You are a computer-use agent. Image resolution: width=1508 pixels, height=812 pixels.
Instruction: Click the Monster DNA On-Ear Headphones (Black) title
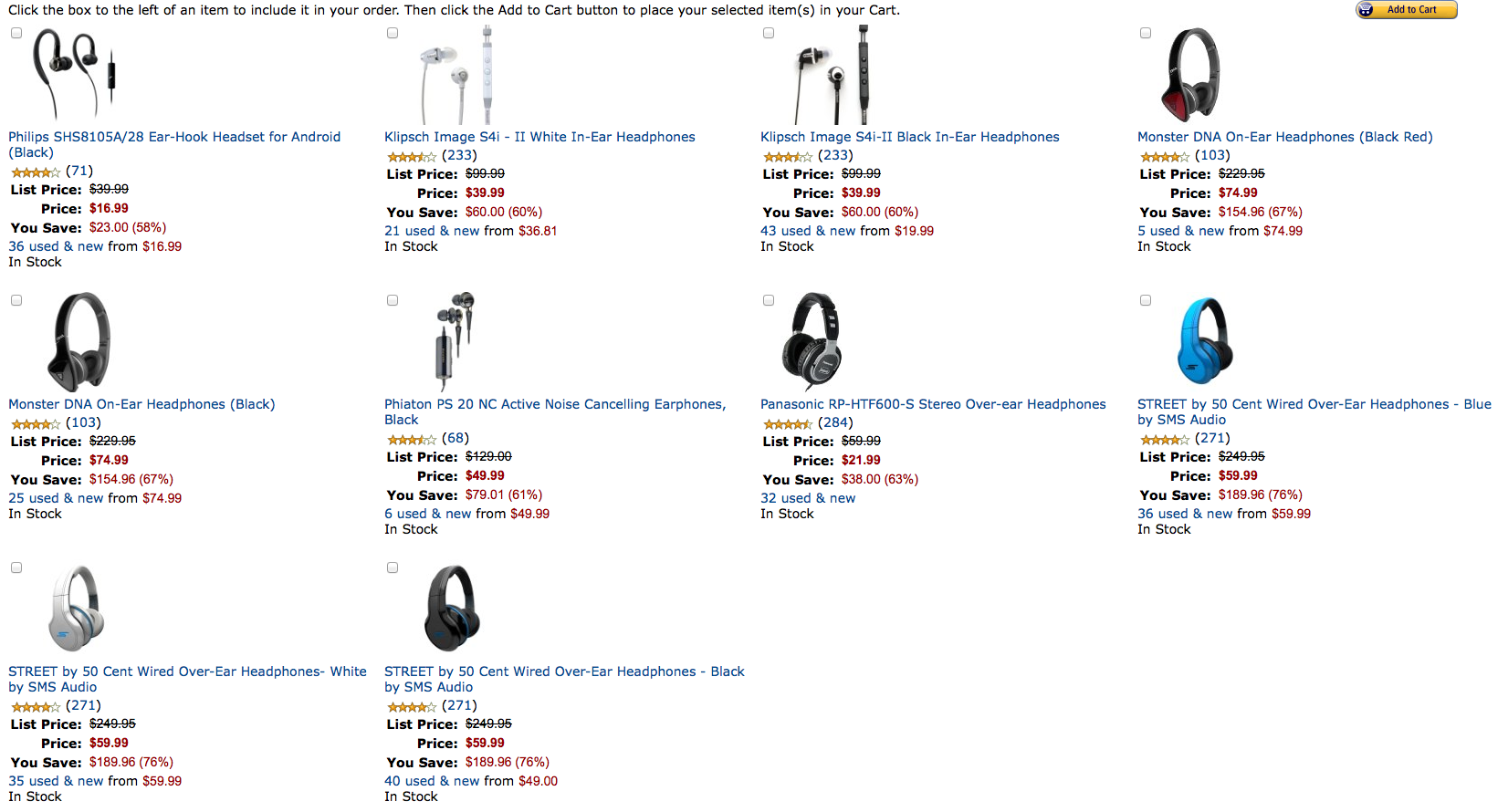141,403
